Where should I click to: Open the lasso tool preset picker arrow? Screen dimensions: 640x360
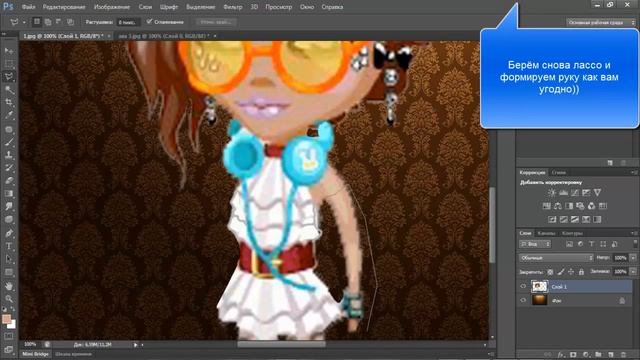point(24,22)
